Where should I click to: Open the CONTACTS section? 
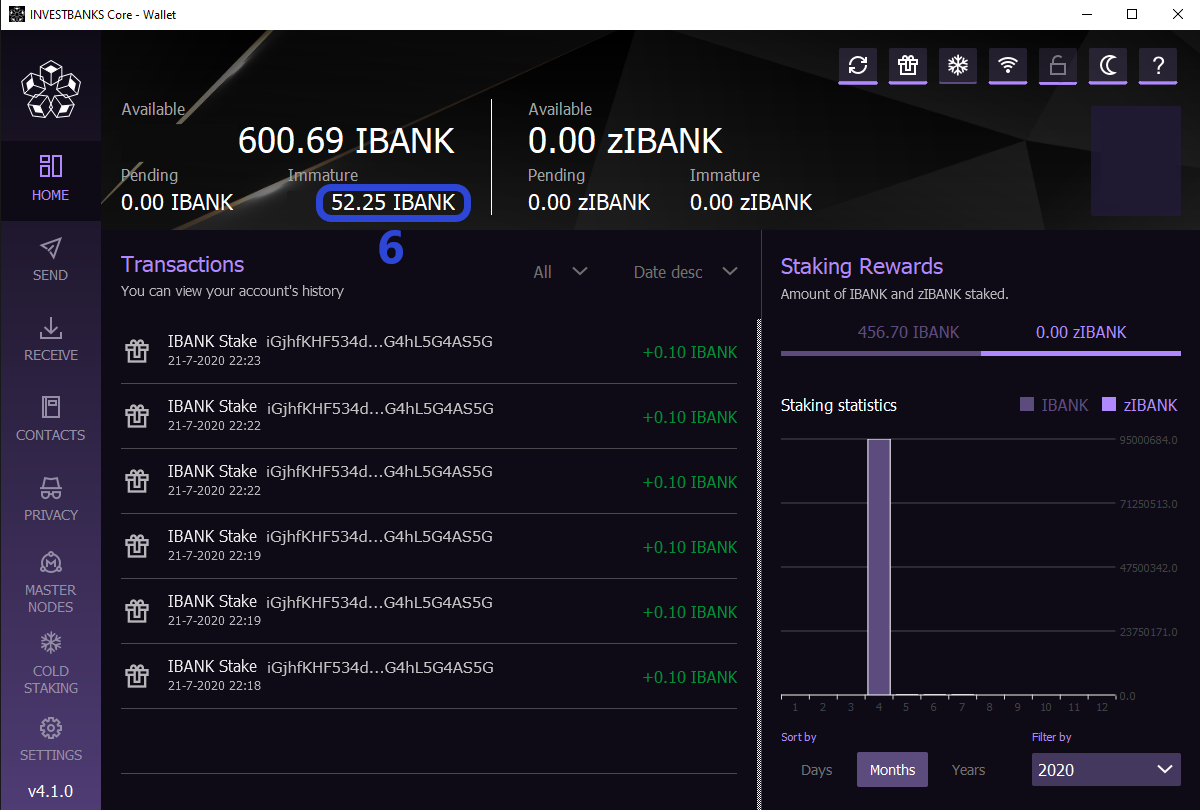pos(51,420)
